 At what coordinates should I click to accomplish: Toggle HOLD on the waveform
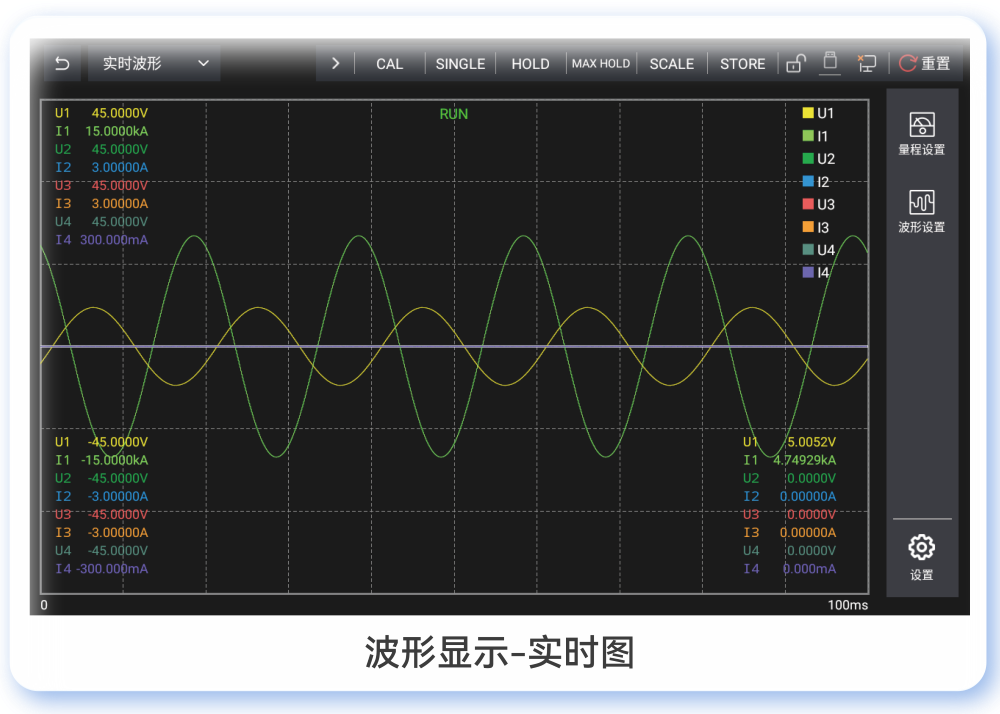pyautogui.click(x=530, y=63)
